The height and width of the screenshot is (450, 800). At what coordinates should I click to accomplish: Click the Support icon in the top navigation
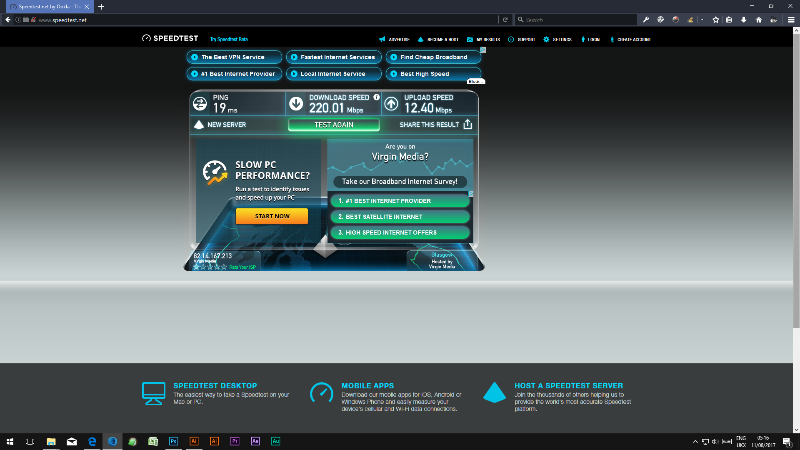[x=511, y=39]
